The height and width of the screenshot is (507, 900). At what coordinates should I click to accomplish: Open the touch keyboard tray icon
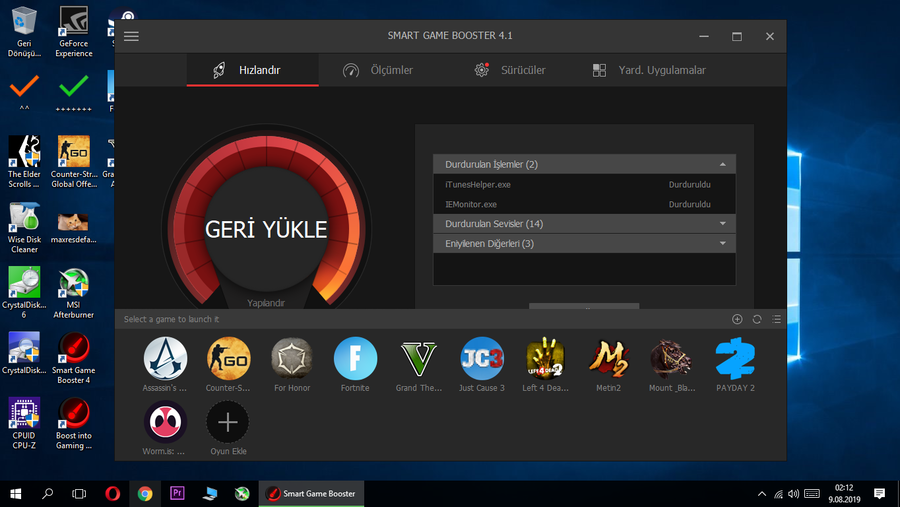click(x=812, y=494)
